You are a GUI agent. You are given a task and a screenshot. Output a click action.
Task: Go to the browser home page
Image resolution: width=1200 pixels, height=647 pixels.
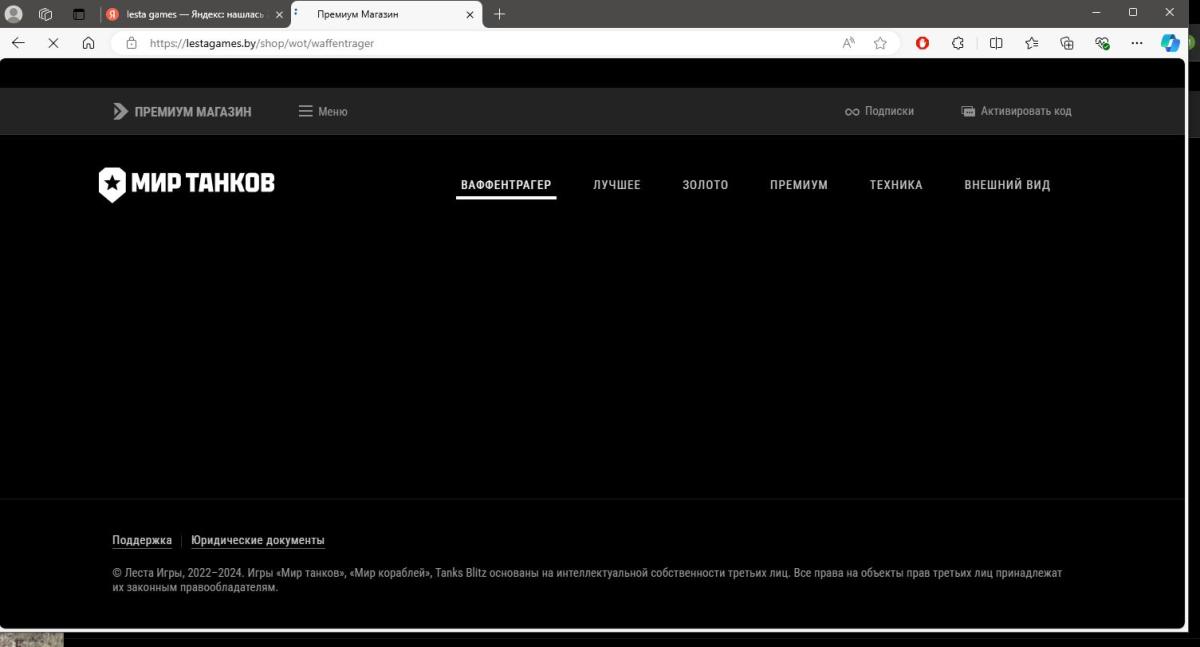89,43
